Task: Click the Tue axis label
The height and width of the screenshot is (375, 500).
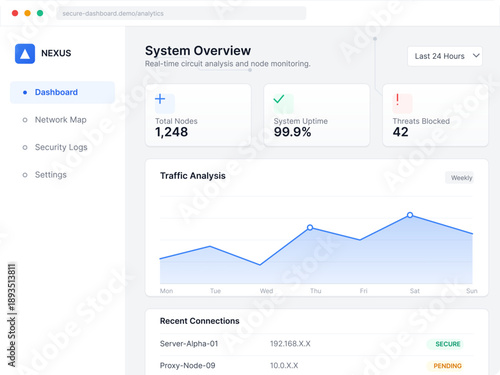Action: click(215, 291)
